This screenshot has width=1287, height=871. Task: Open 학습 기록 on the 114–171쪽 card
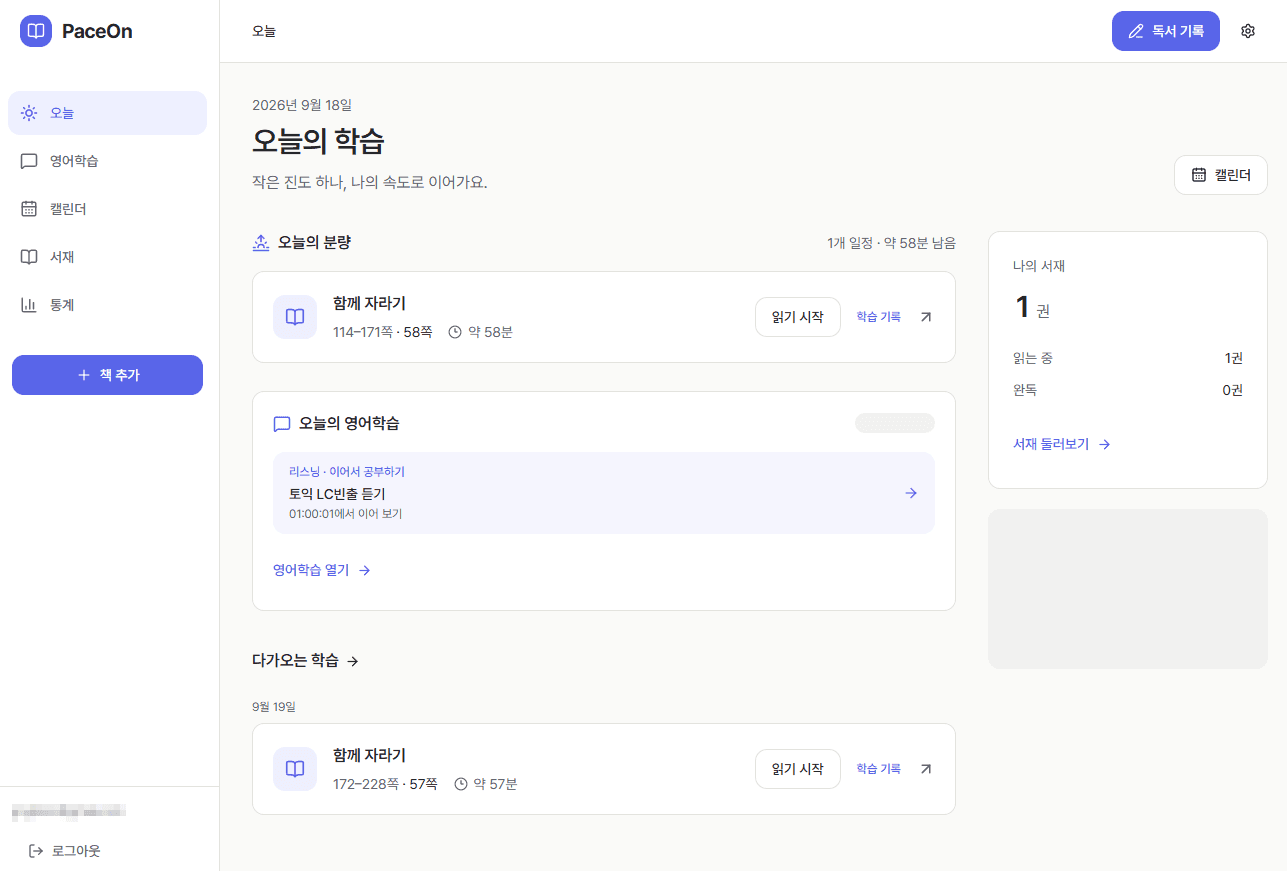(x=878, y=317)
